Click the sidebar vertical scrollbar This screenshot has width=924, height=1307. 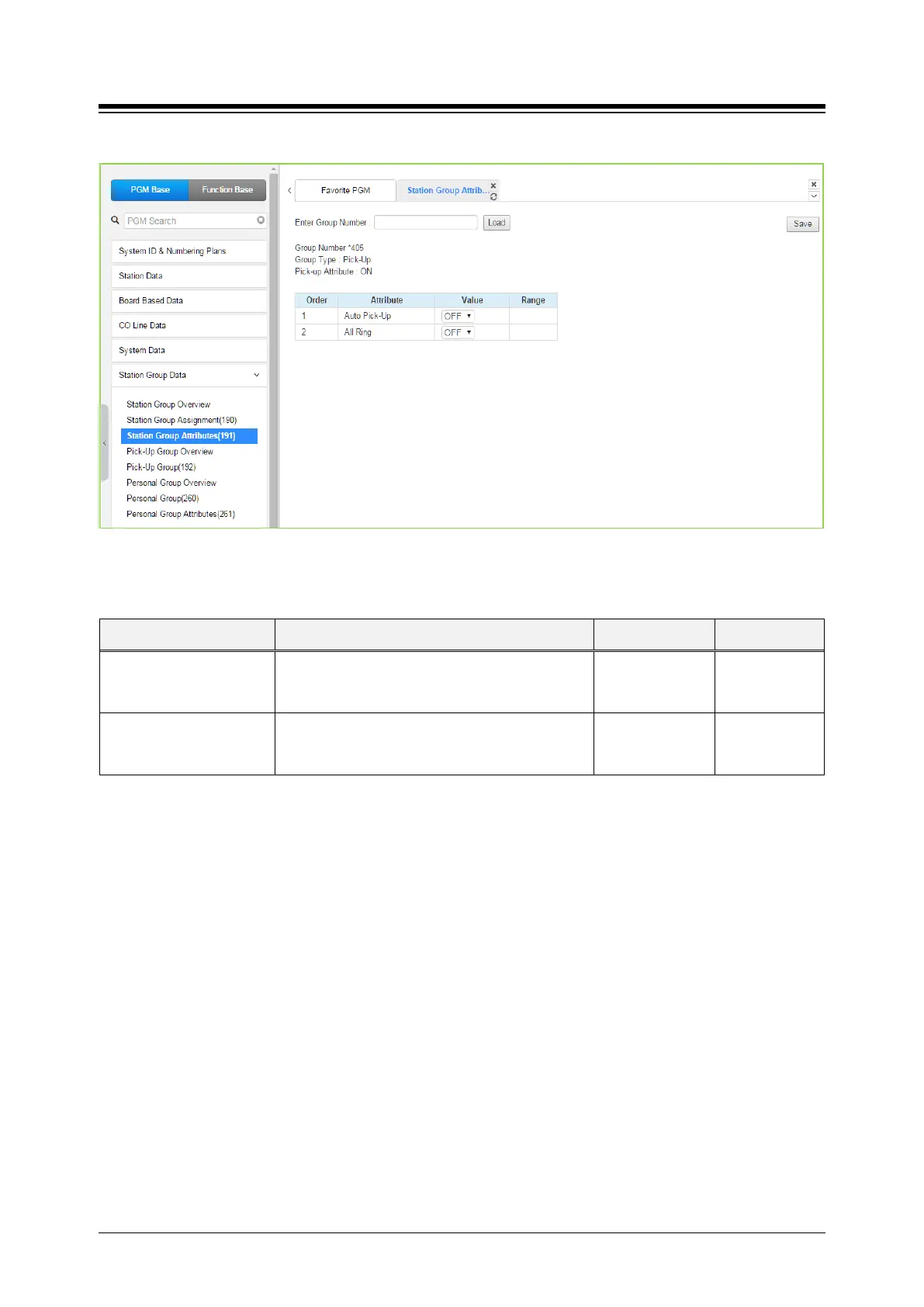[273, 349]
